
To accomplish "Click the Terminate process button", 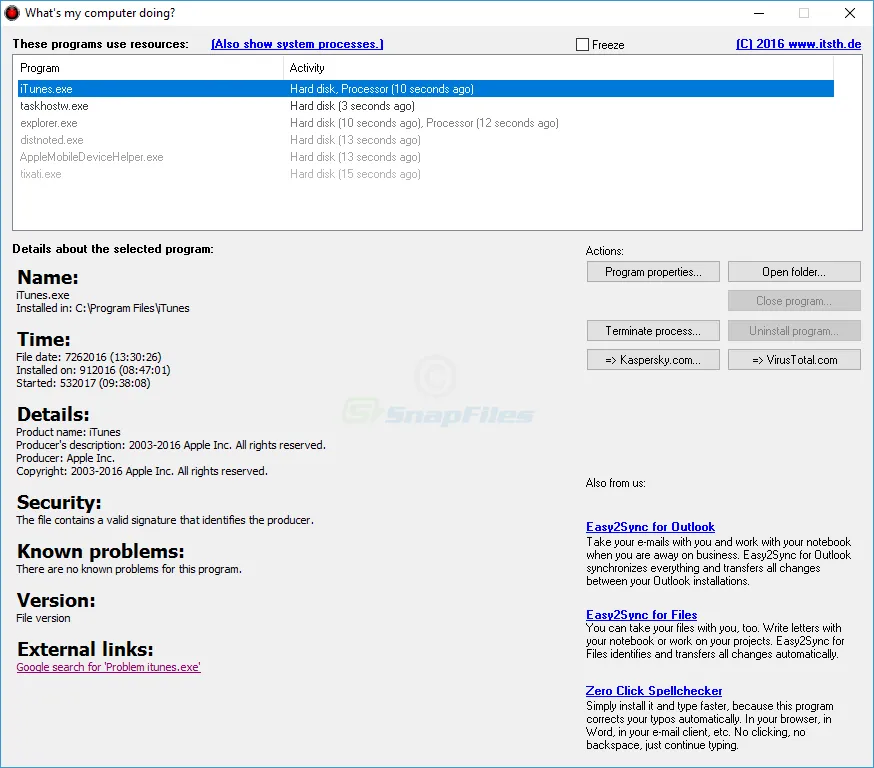I will pyautogui.click(x=653, y=331).
